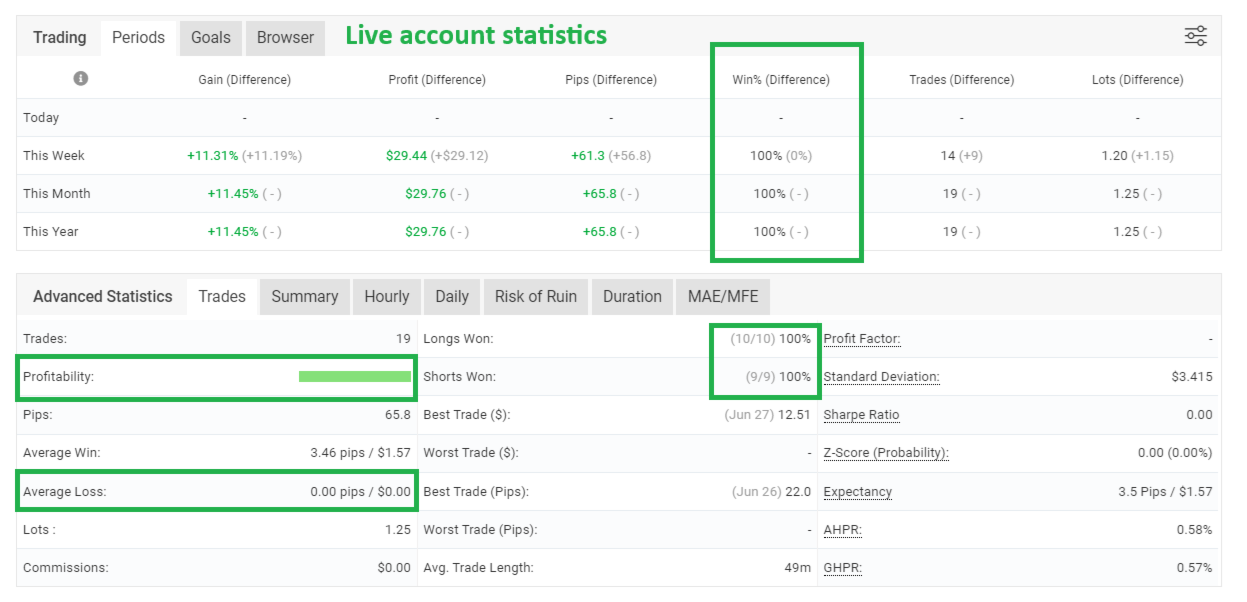The height and width of the screenshot is (602, 1247).
Task: Switch to the Trading tab
Action: pos(60,38)
